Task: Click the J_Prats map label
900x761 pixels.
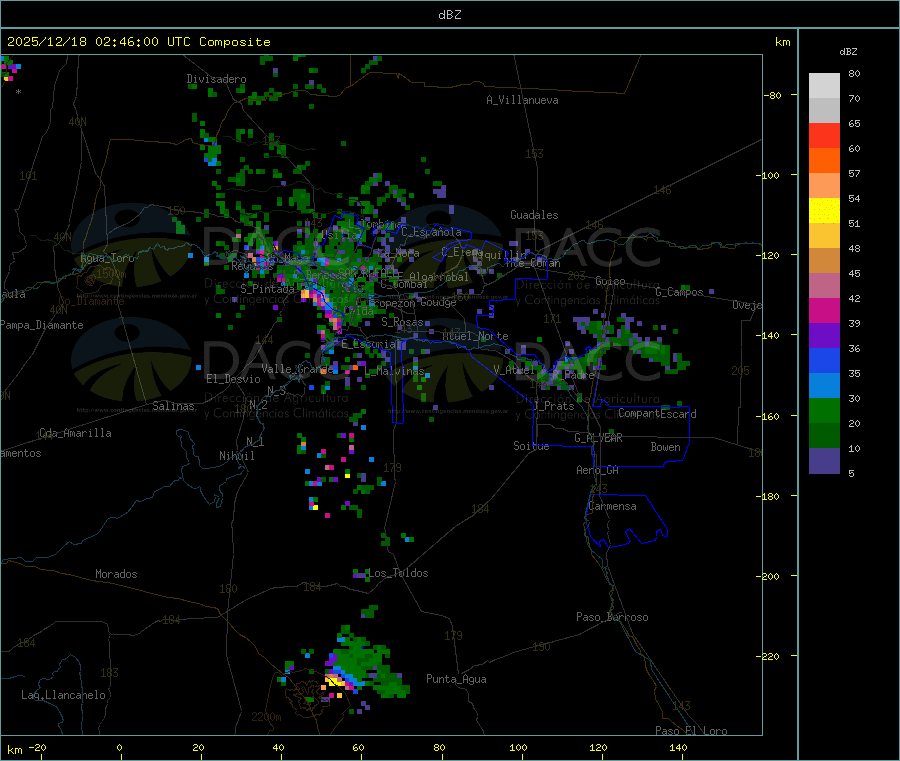Action: [553, 405]
